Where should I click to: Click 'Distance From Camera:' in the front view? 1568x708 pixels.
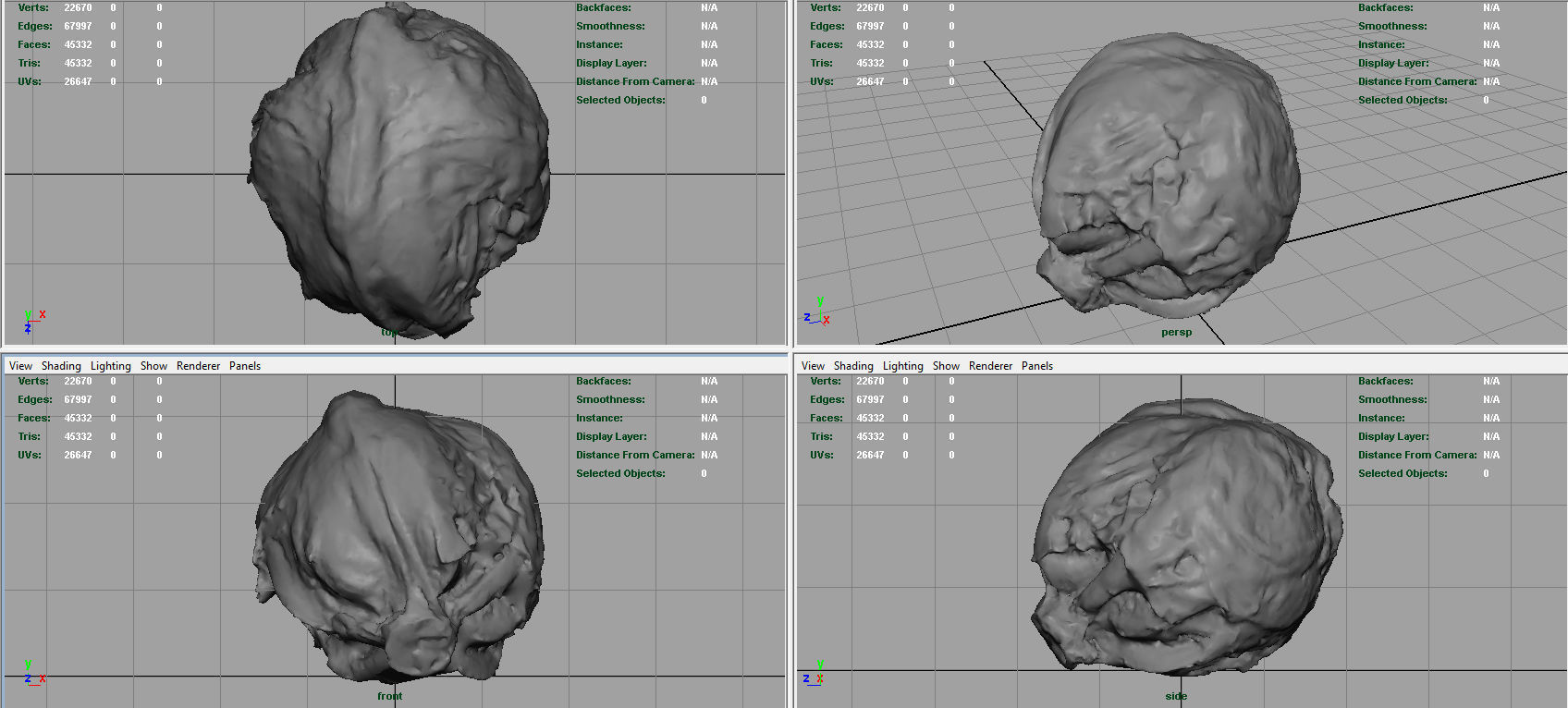tap(635, 455)
